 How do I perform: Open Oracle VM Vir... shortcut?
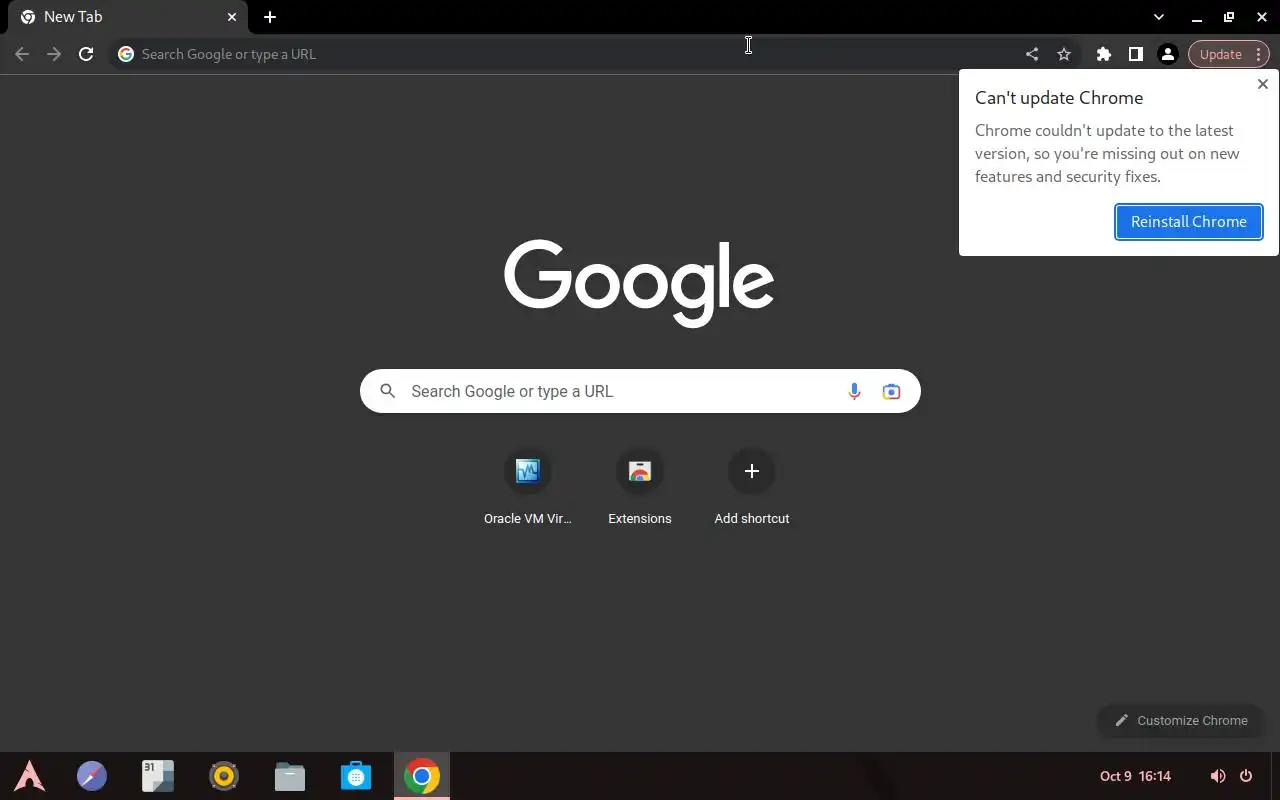(x=528, y=488)
